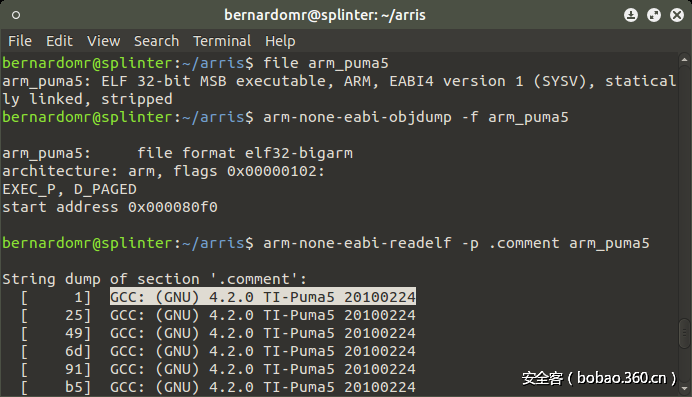This screenshot has height=397, width=692.
Task: Click the circle window menu icon in title bar
Action: coord(16,15)
